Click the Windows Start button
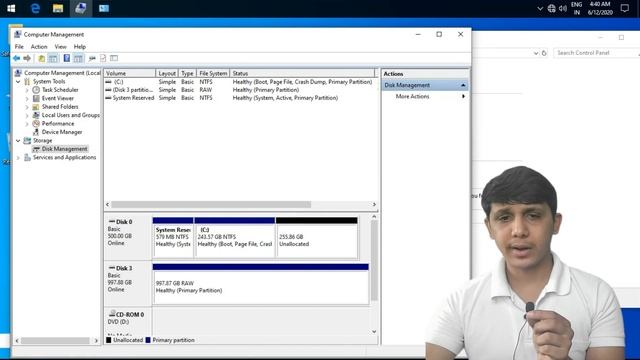This screenshot has width=640, height=360. coord(11,8)
